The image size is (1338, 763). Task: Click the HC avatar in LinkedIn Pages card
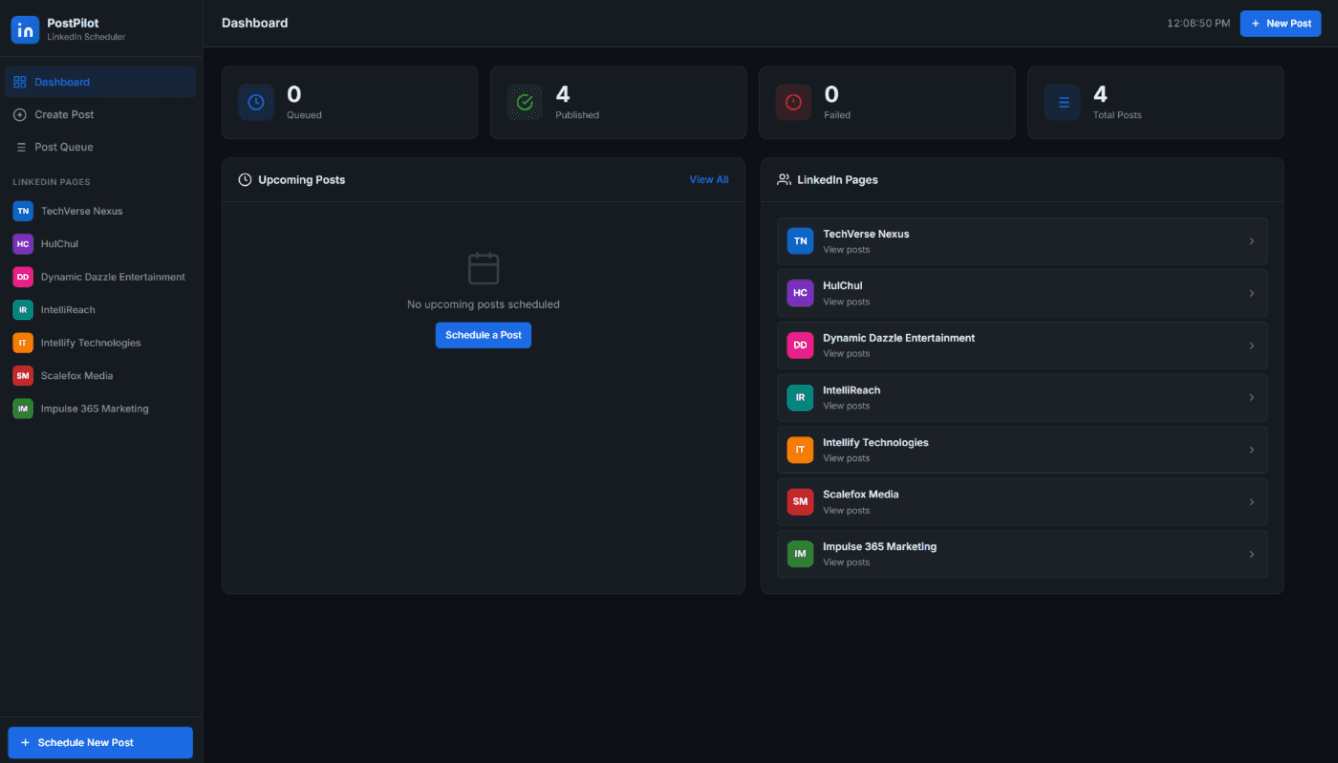point(800,293)
